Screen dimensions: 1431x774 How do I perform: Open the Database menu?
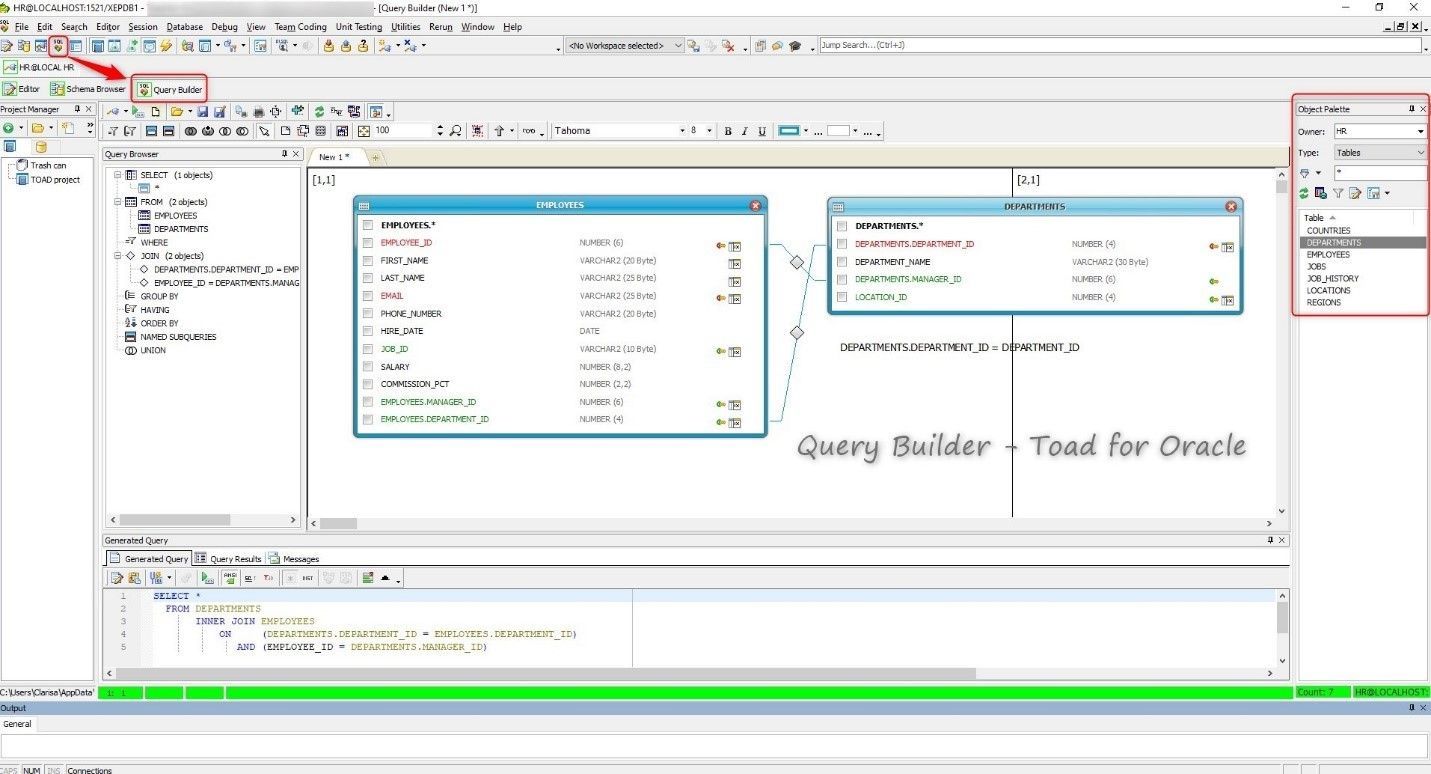(184, 27)
